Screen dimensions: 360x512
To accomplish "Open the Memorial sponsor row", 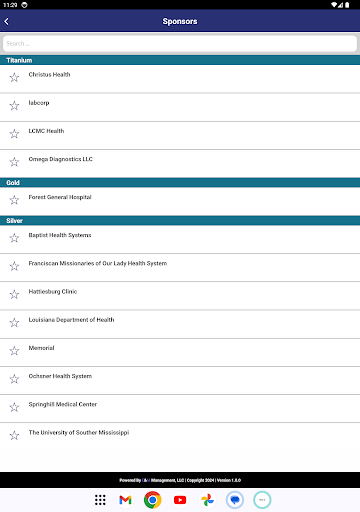I will pos(180,352).
